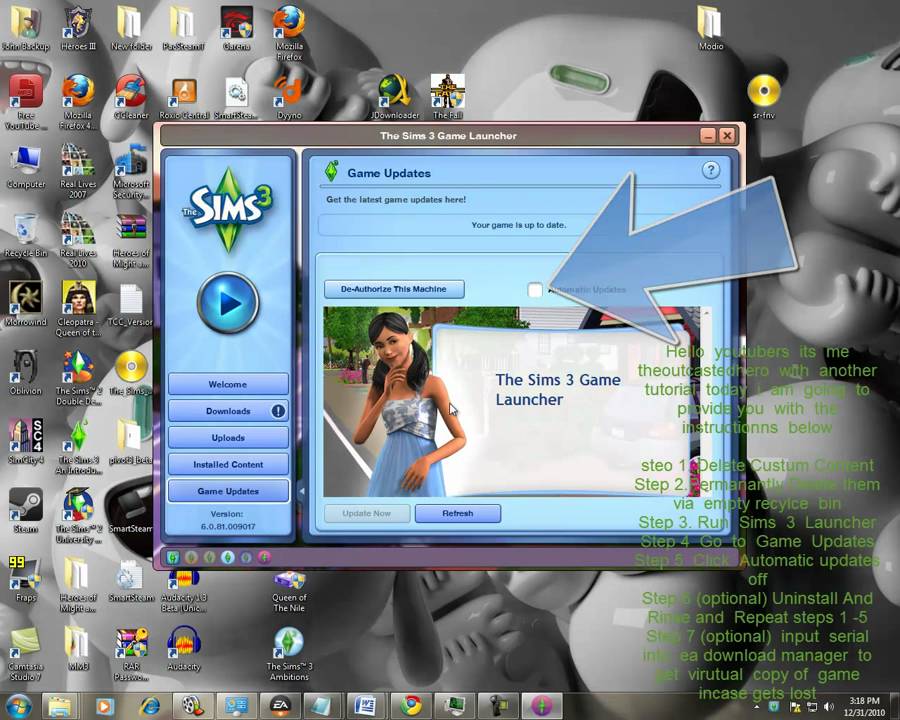The image size is (900, 720).
Task: Select the Morrowind desktop icon
Action: 25,304
